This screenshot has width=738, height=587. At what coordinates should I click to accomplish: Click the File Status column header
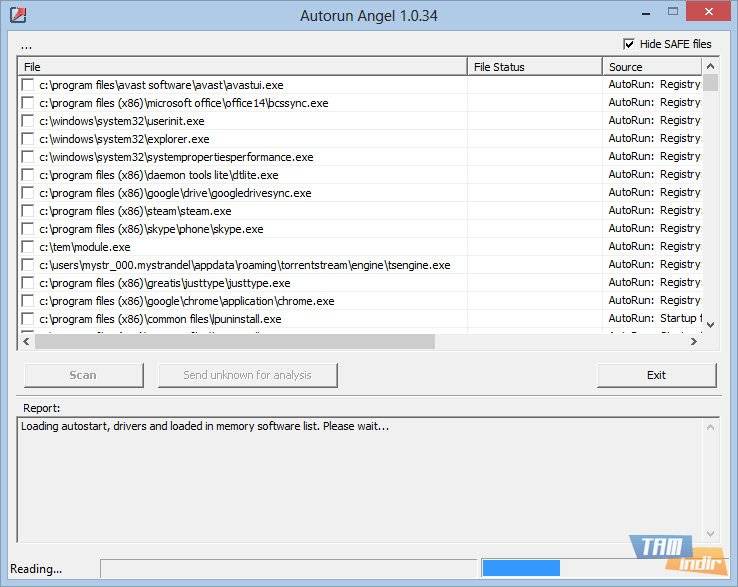534,67
